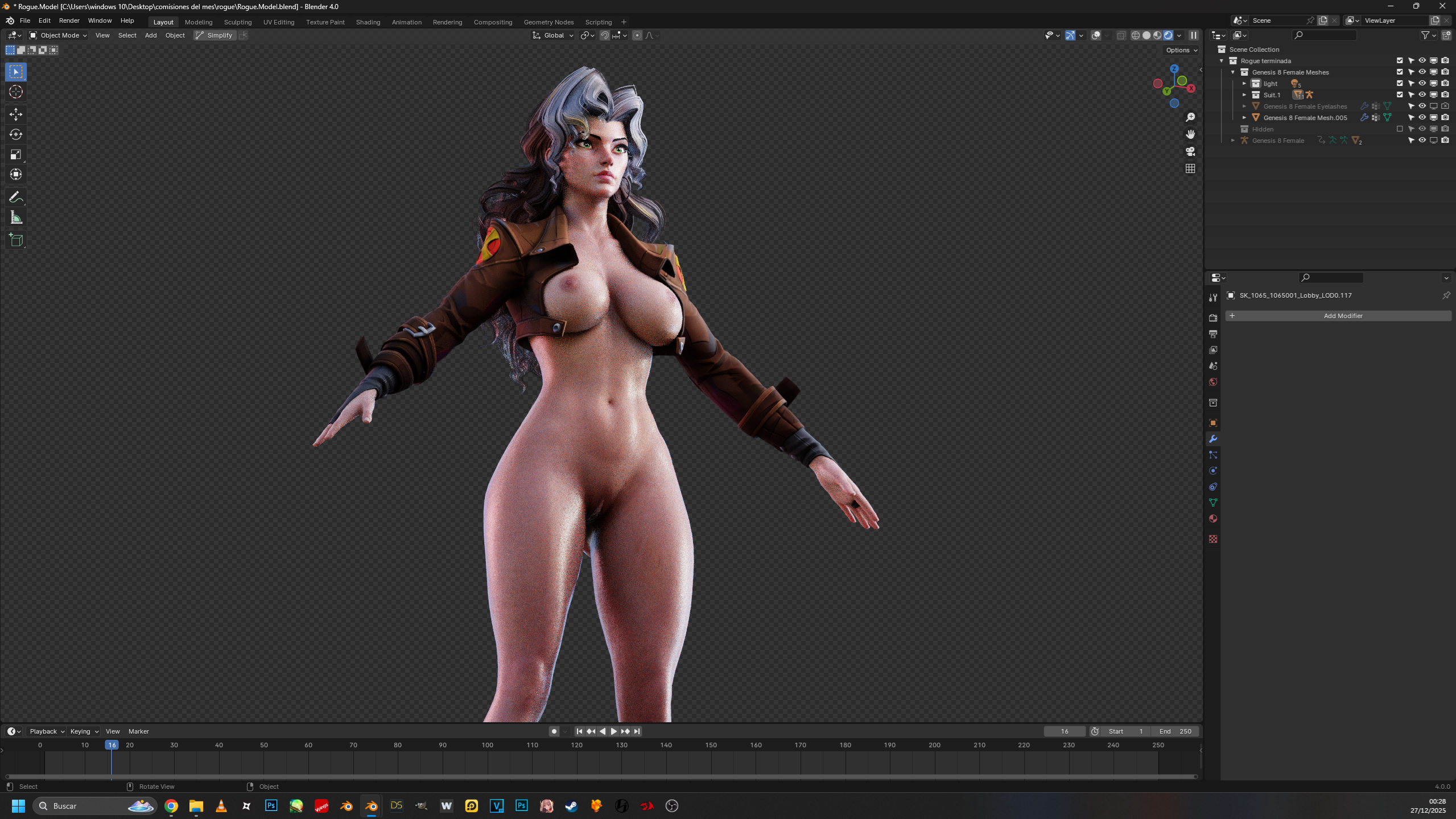Click the pan view hand icon
1456x819 pixels.
(1190, 134)
